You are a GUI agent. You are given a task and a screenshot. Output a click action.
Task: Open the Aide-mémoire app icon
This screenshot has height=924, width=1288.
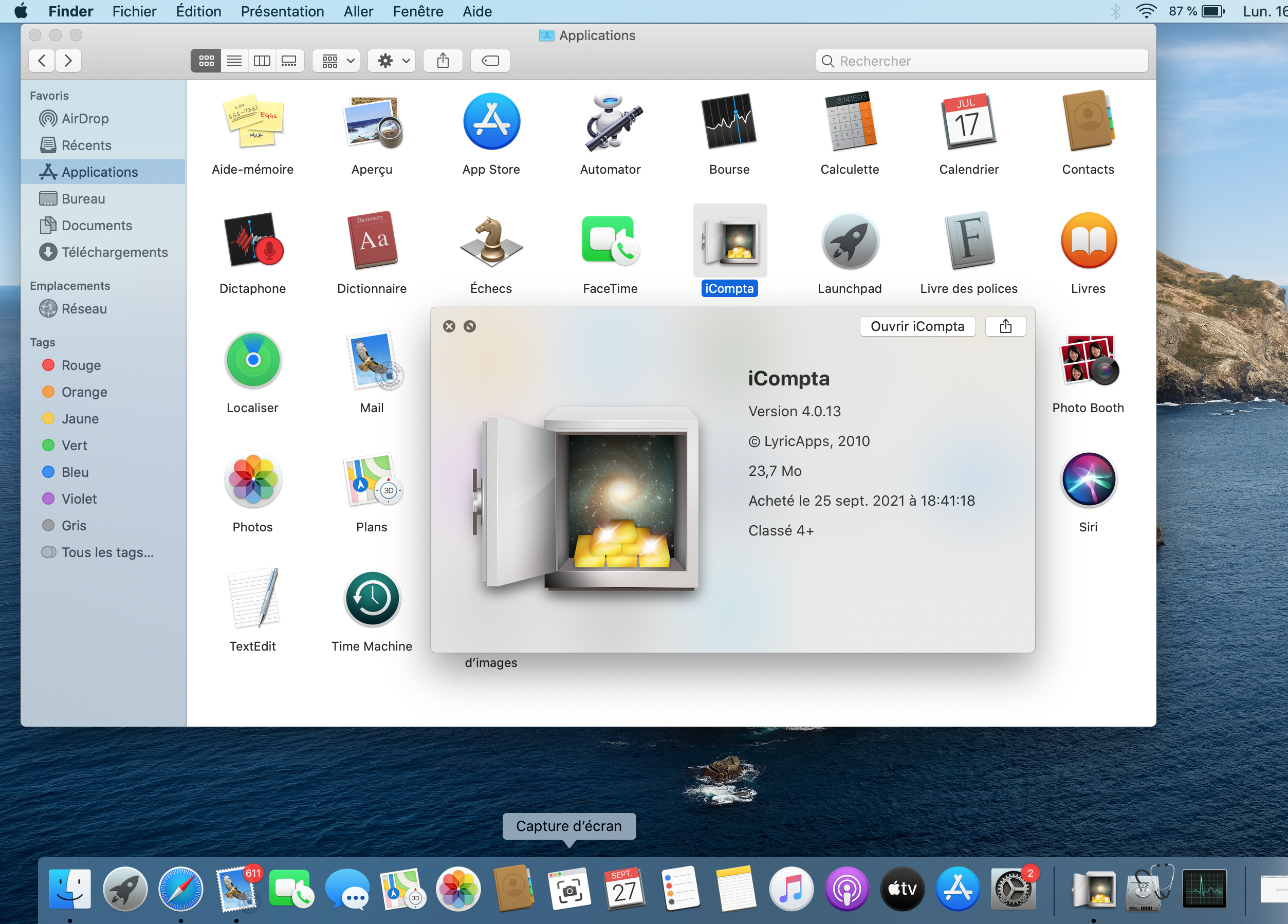point(253,121)
